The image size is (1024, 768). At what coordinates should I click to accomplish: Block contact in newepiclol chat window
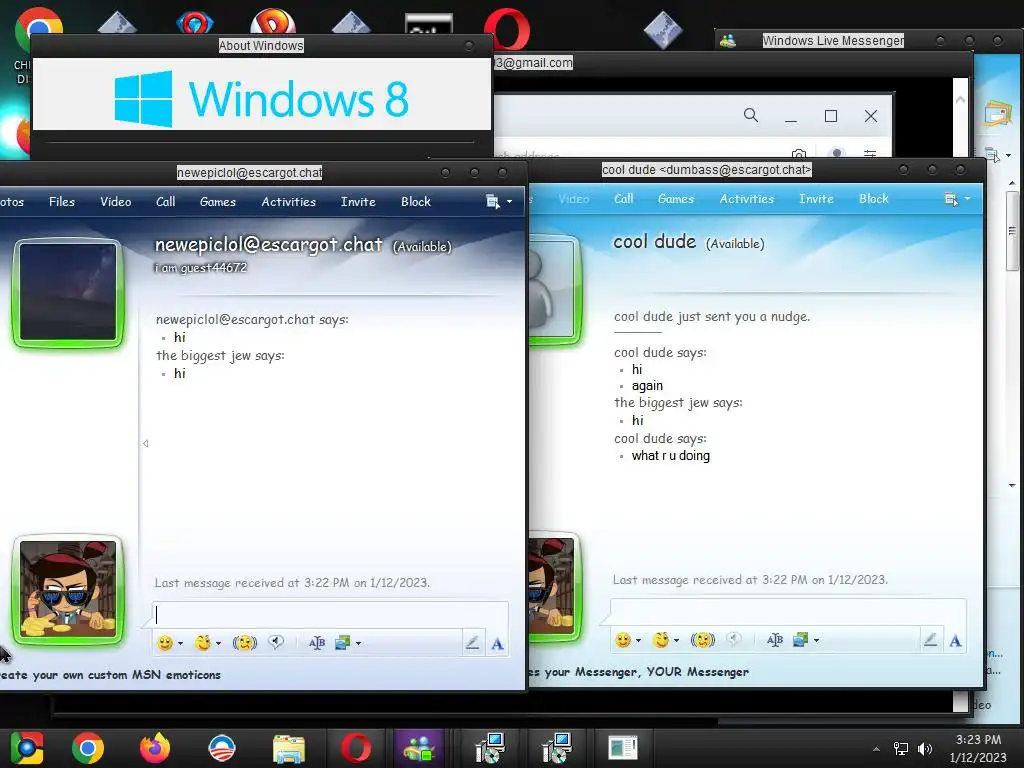415,202
